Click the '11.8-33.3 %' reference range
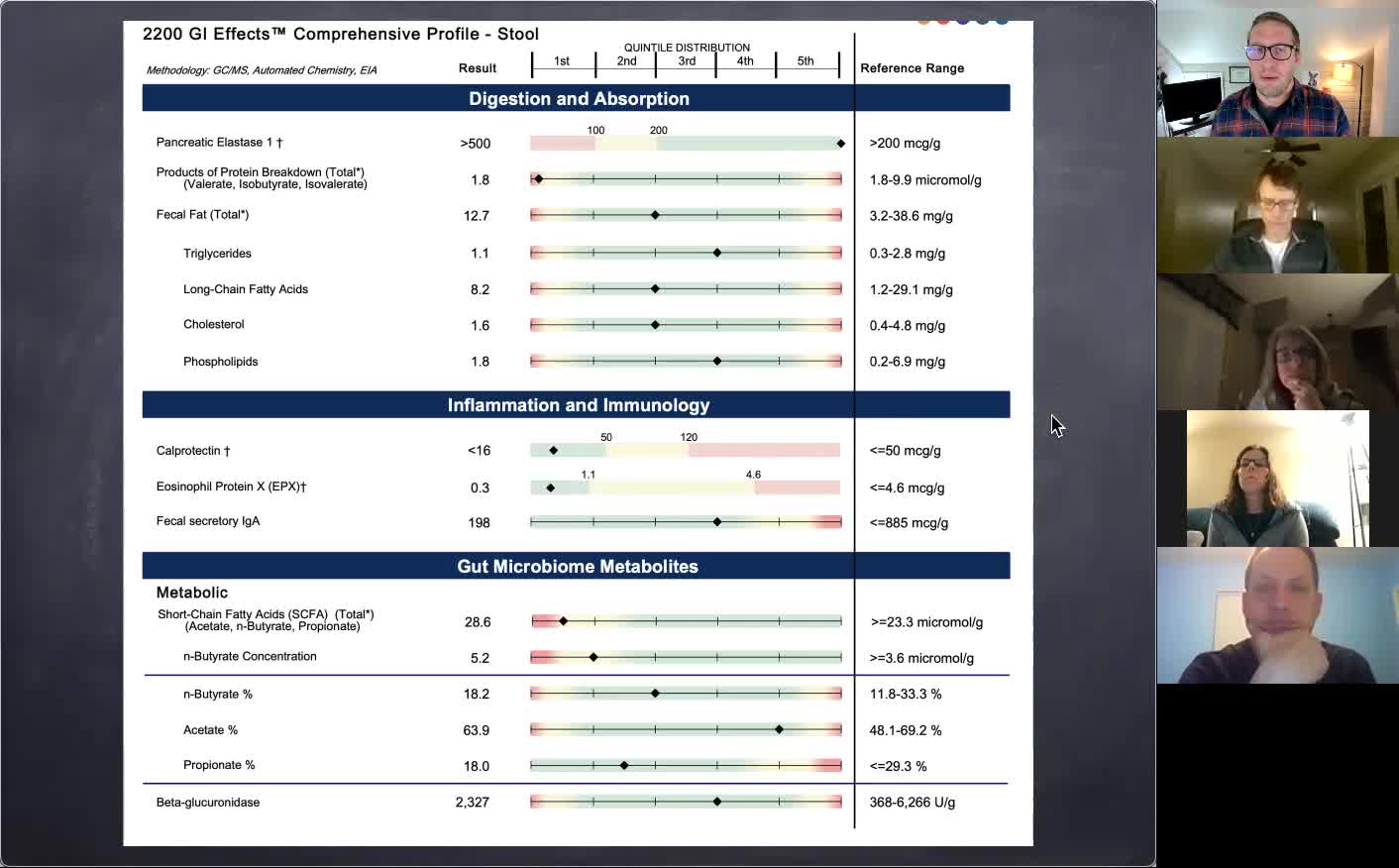 tap(906, 695)
